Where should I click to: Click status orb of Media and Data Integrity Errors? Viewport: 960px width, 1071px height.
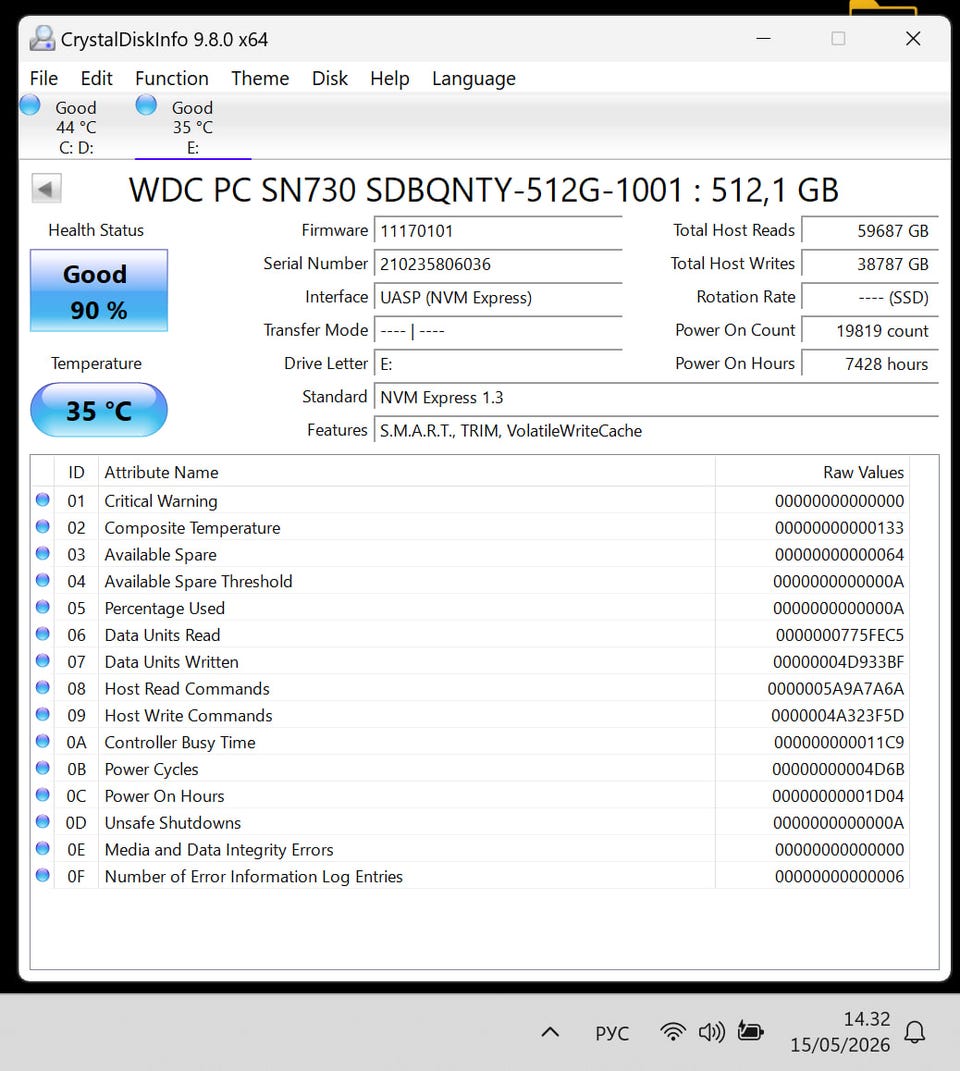42,848
